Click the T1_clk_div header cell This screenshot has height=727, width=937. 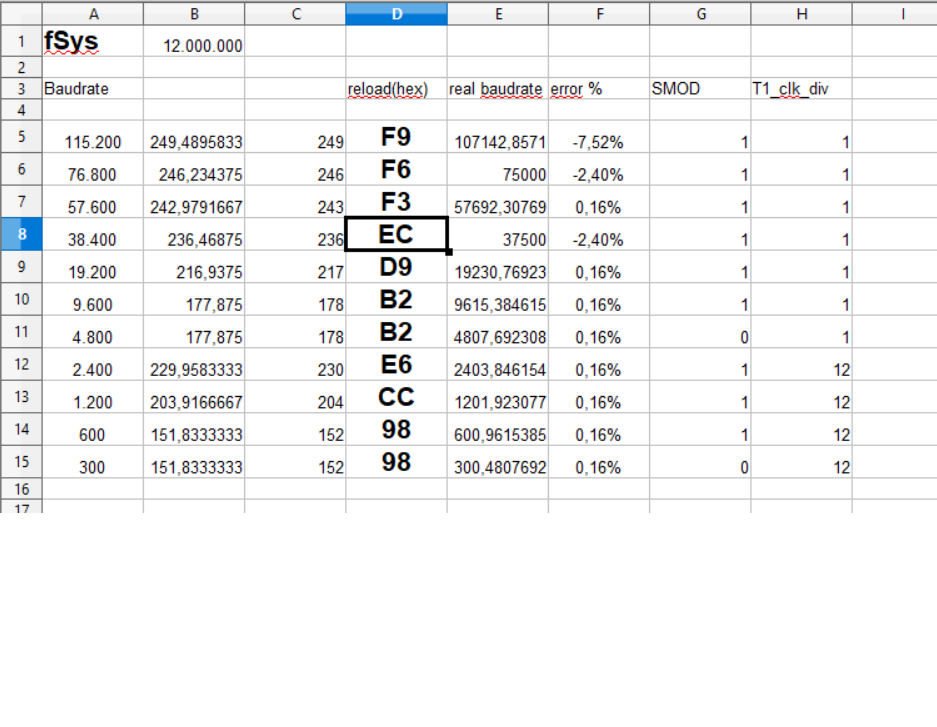pyautogui.click(x=801, y=88)
